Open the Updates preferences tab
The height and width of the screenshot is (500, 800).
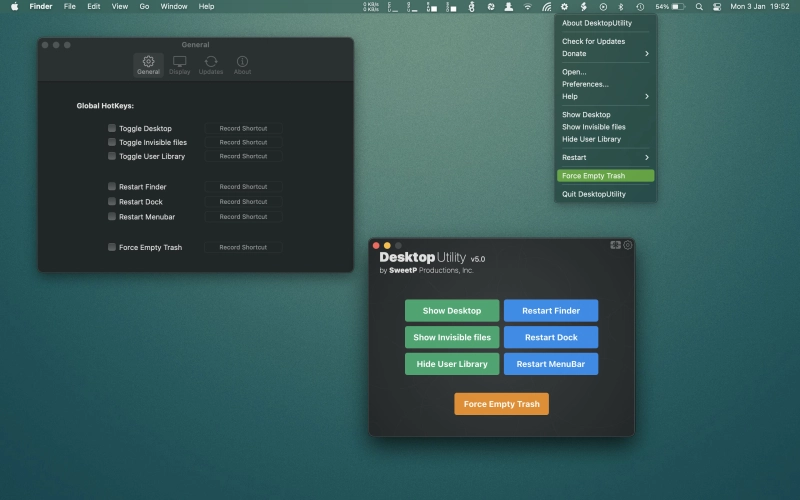pyautogui.click(x=211, y=65)
